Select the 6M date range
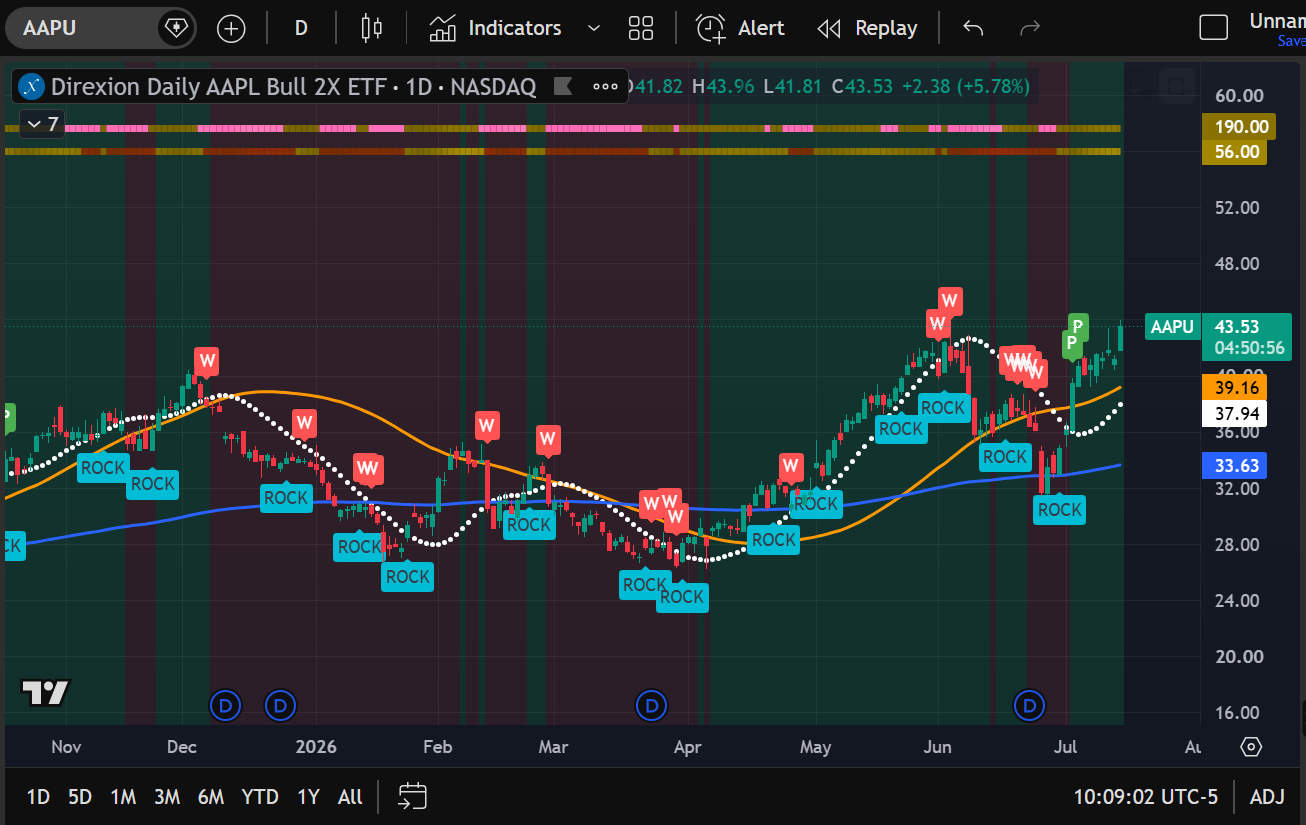 click(211, 797)
